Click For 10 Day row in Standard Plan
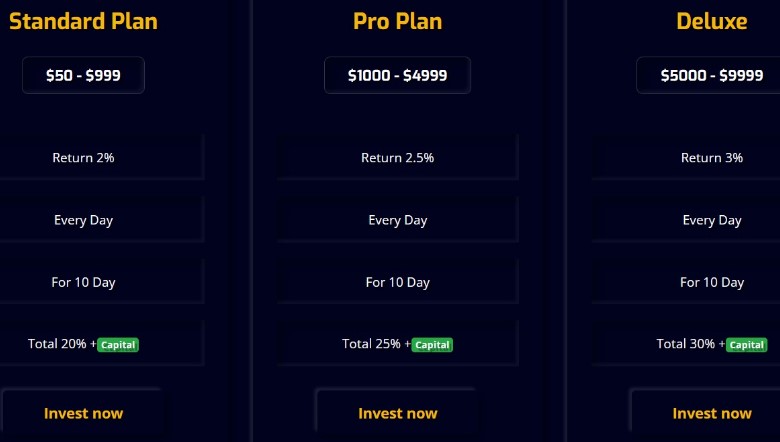The image size is (780, 442). (101, 282)
